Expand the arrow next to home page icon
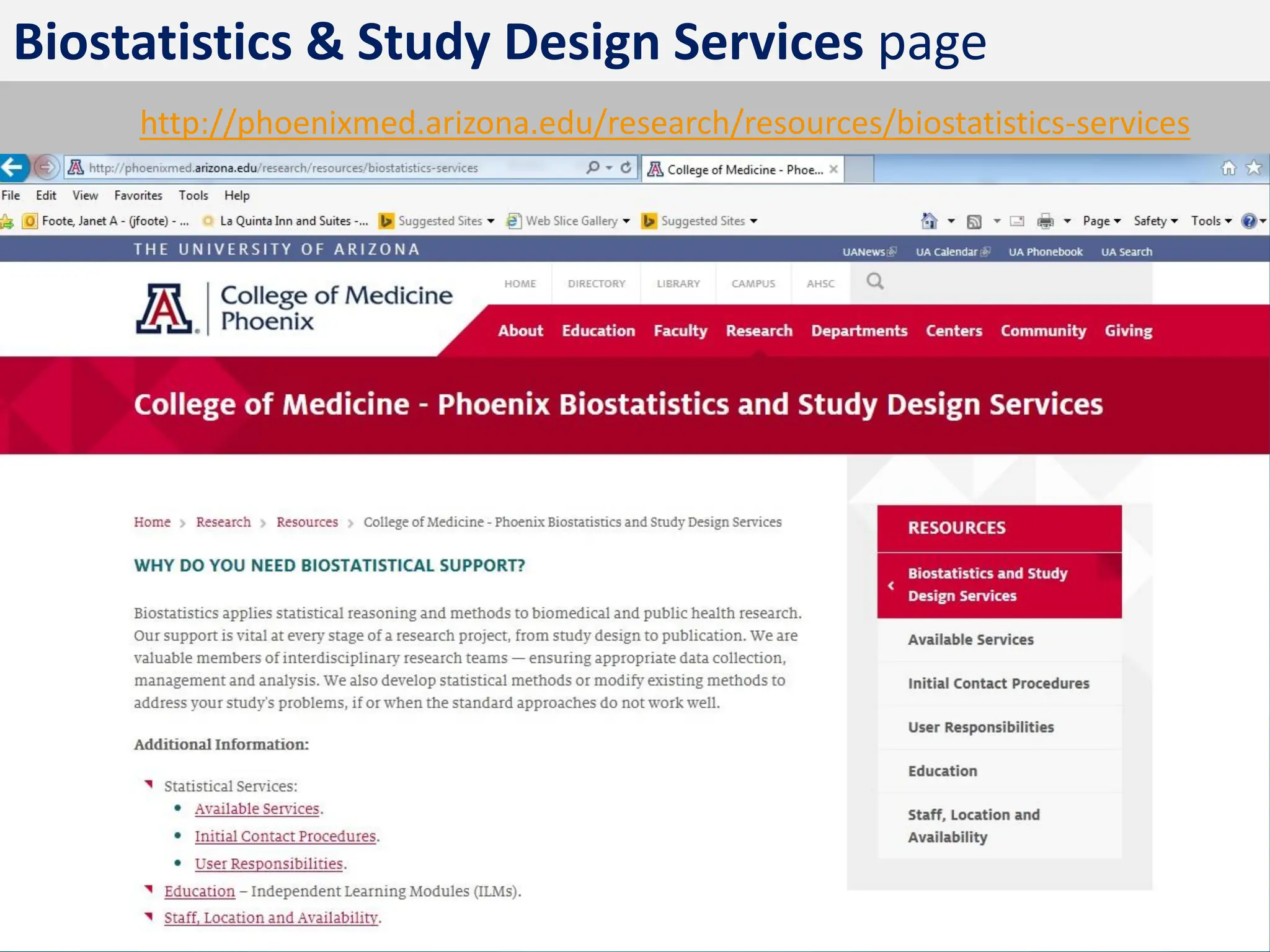The width and height of the screenshot is (1270, 952). click(951, 221)
